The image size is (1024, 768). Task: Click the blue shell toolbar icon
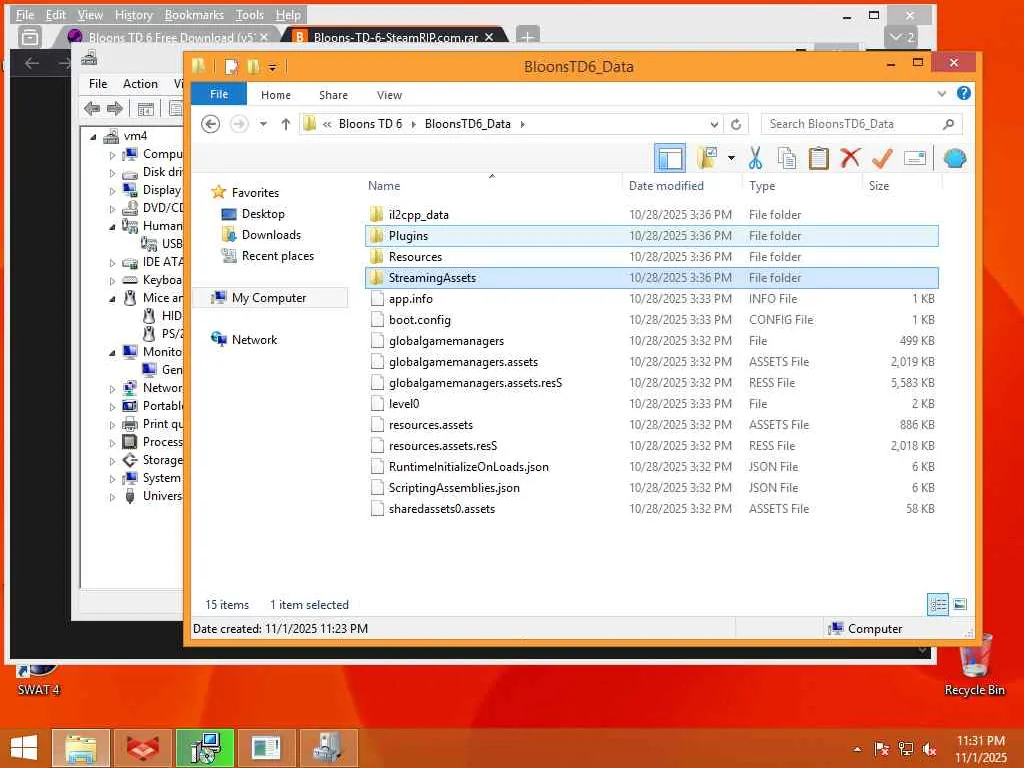click(955, 158)
